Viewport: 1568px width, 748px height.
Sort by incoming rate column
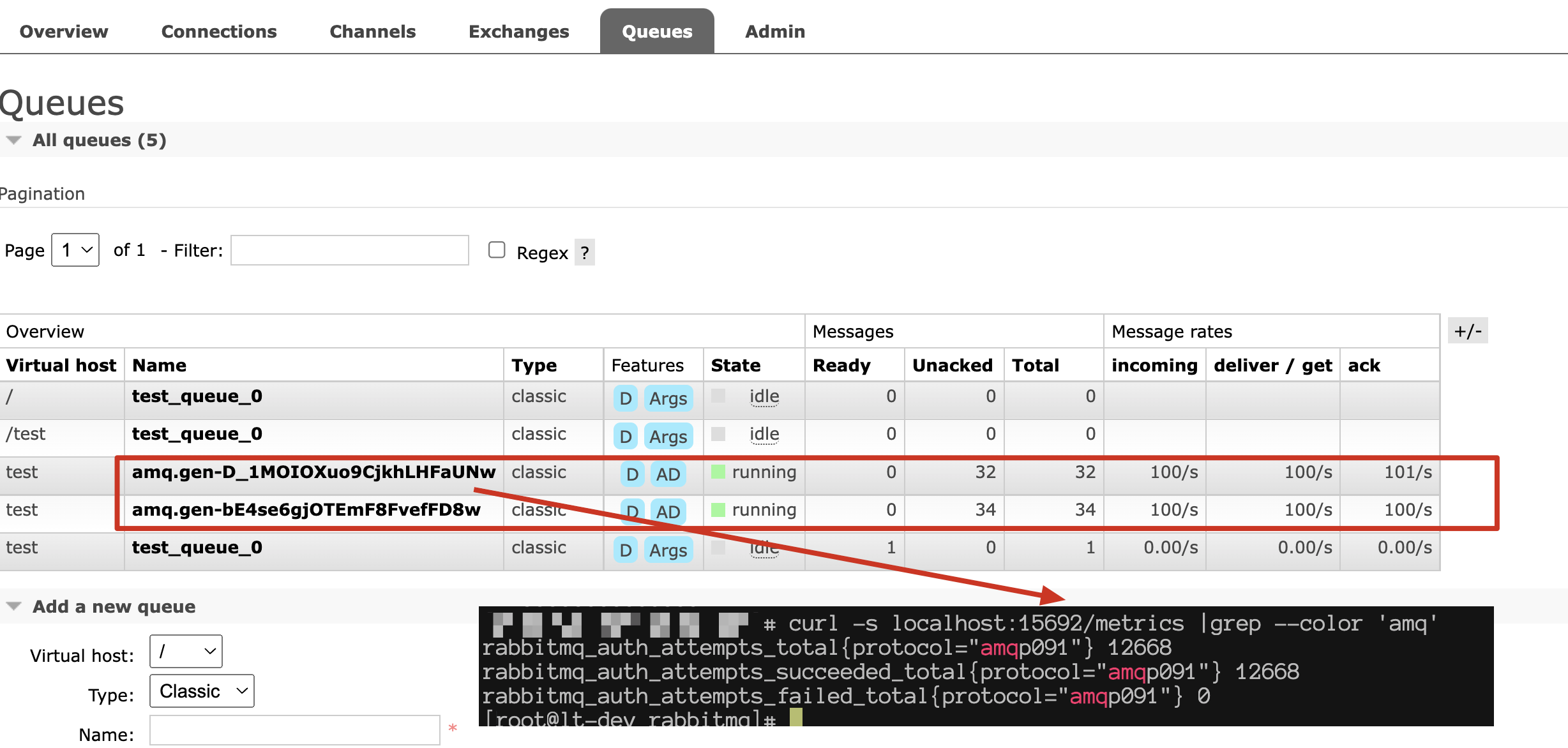[1154, 365]
